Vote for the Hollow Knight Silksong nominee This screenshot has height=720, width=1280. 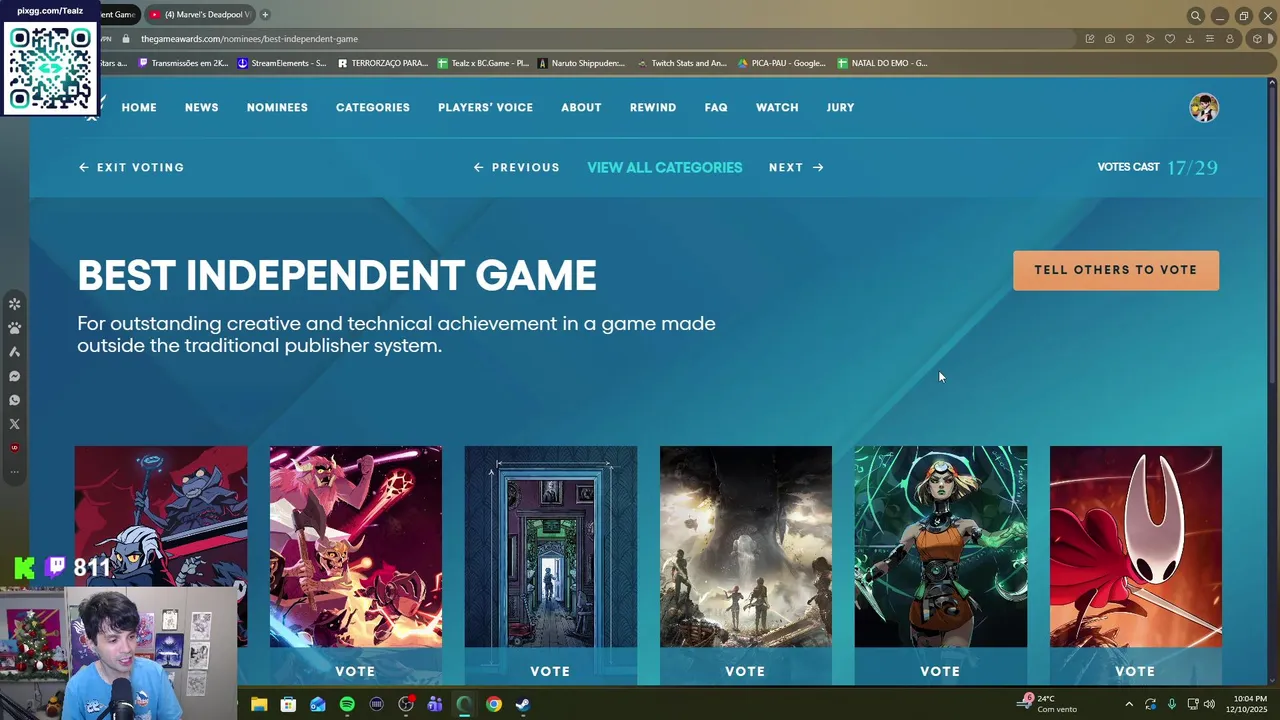1135,671
